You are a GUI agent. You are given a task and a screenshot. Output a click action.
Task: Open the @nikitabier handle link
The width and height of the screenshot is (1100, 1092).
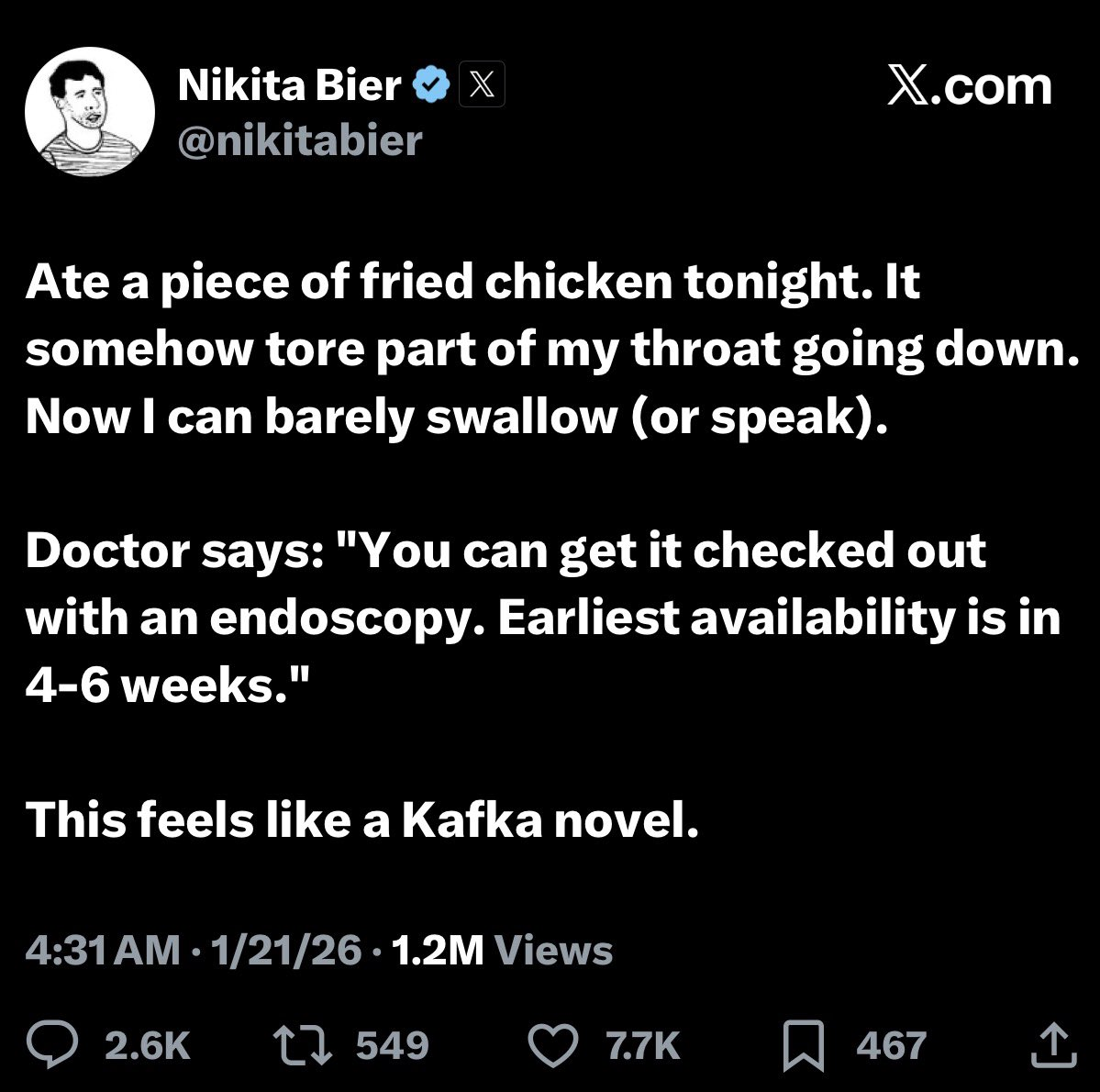tap(299, 140)
